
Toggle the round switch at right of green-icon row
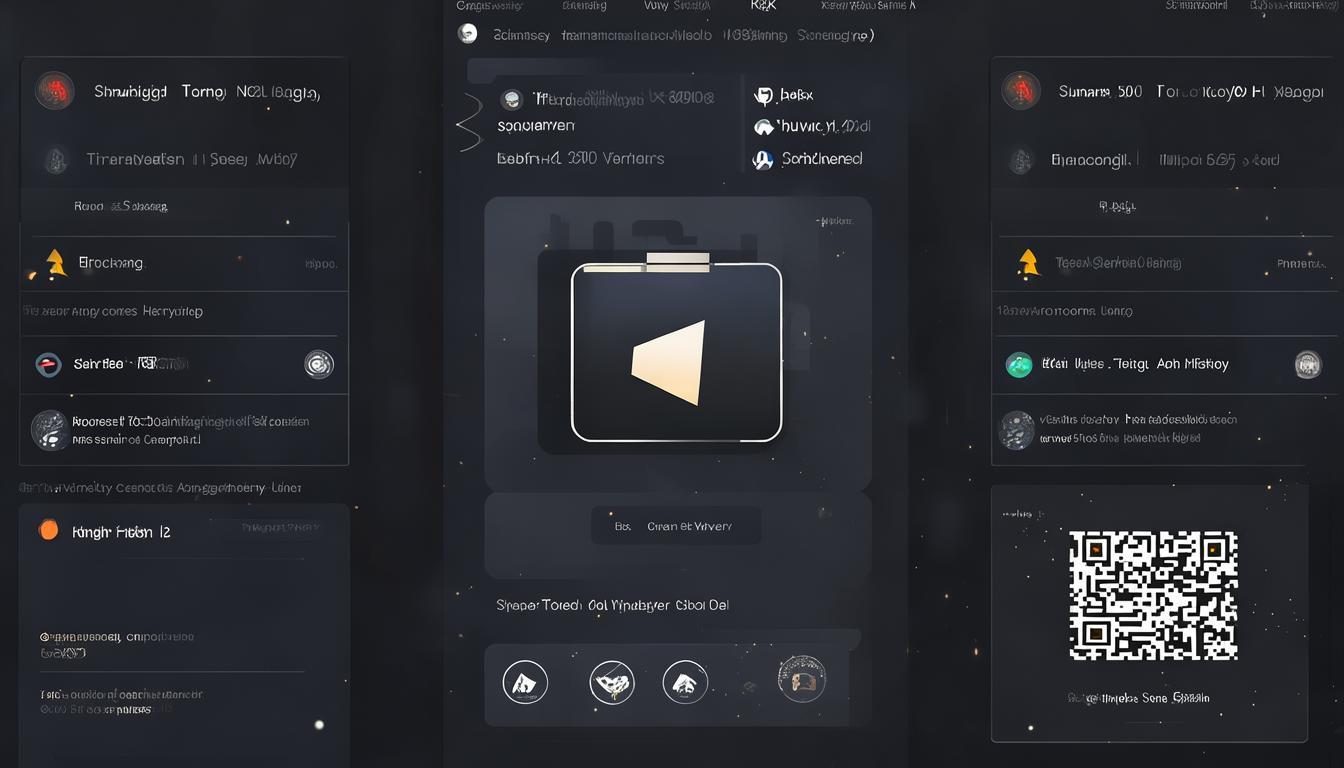click(x=1307, y=365)
